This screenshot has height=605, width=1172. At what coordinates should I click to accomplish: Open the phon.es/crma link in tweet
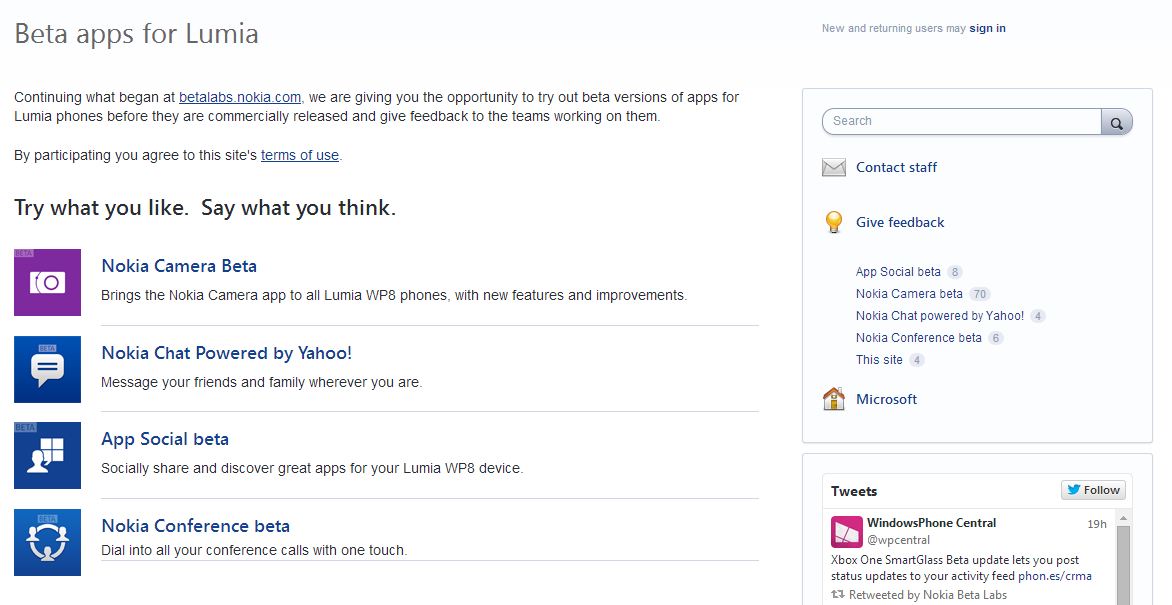coord(1054,576)
